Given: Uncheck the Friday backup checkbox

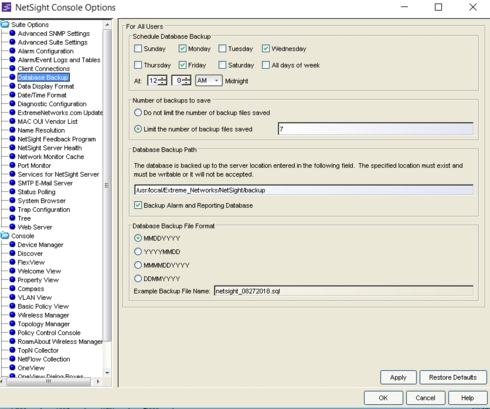Looking at the screenshot, I should 182,65.
